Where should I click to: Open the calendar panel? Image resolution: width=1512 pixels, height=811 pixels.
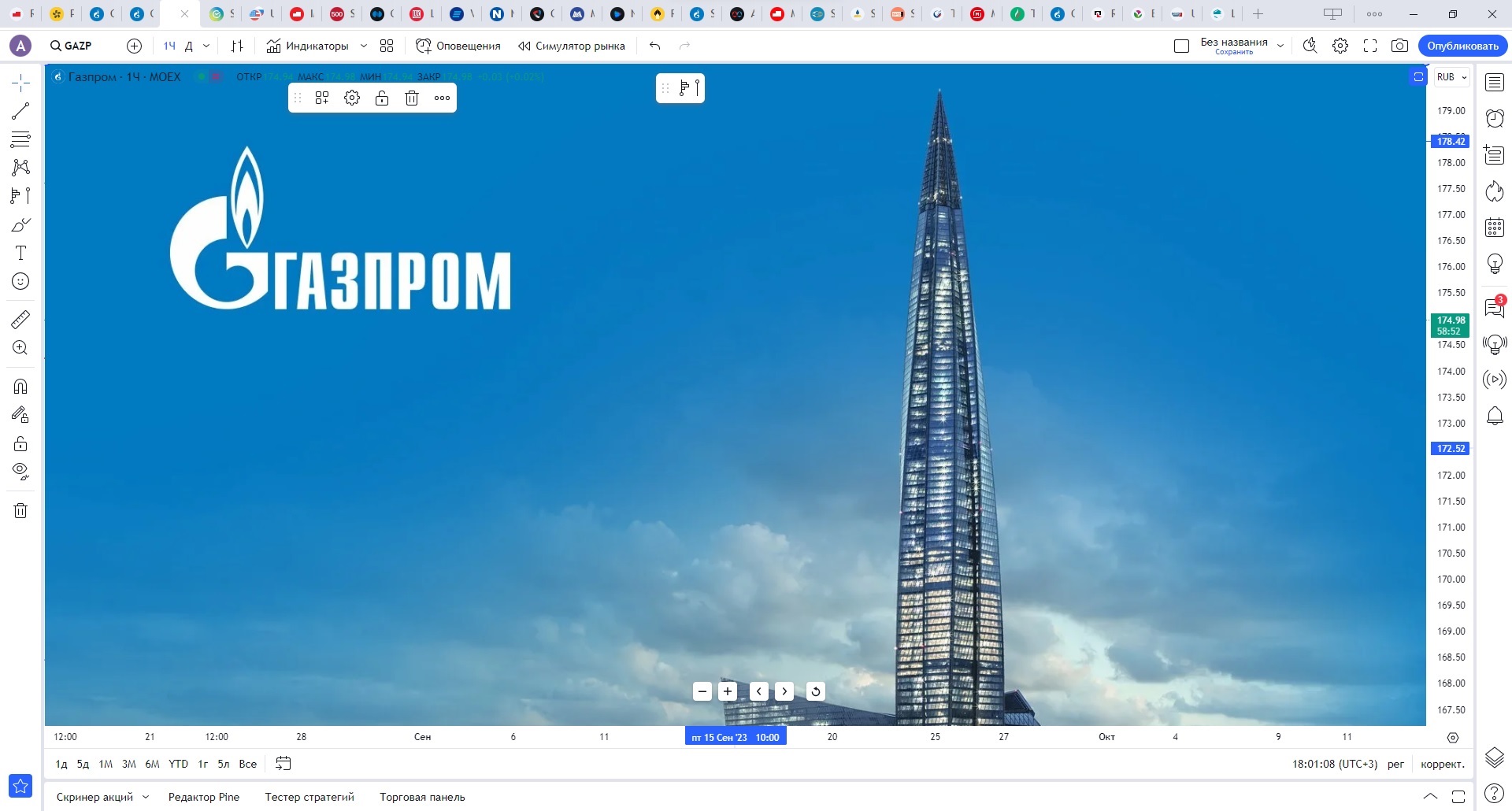1495,228
